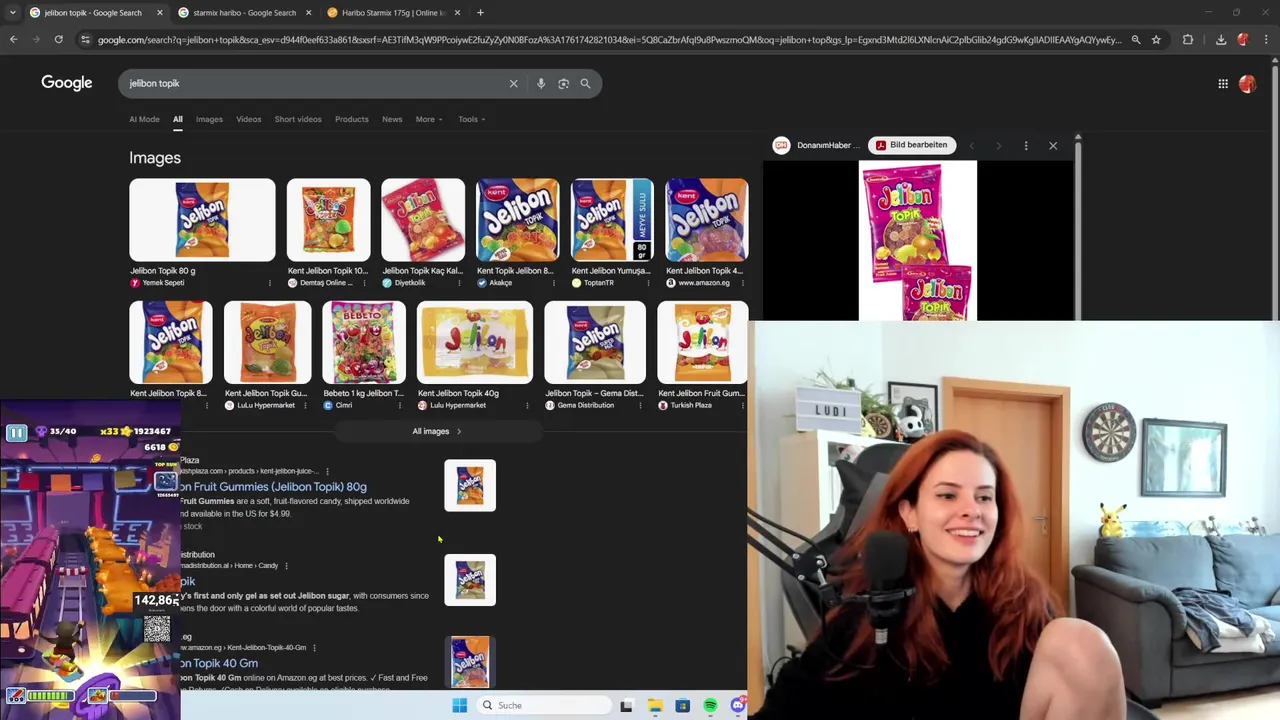Open options for the Diyetkolik image result
The image size is (1280, 720).
(458, 283)
